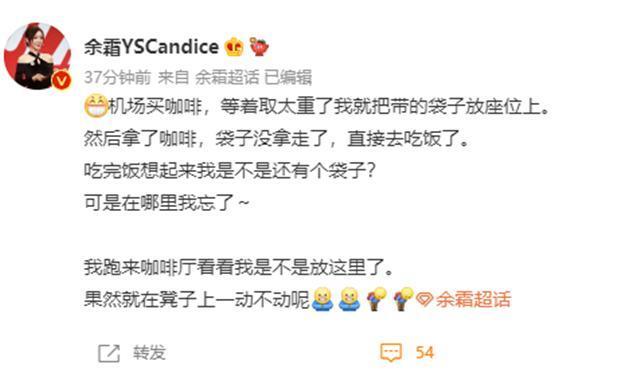Click the post text line 我跑来咖啡厅看看
Image resolution: width=640 pixels, height=392 pixels.
click(239, 267)
